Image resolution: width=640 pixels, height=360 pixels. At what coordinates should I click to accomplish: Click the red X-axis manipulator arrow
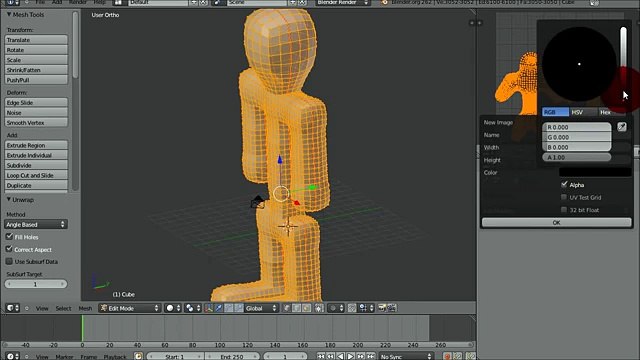[x=296, y=202]
